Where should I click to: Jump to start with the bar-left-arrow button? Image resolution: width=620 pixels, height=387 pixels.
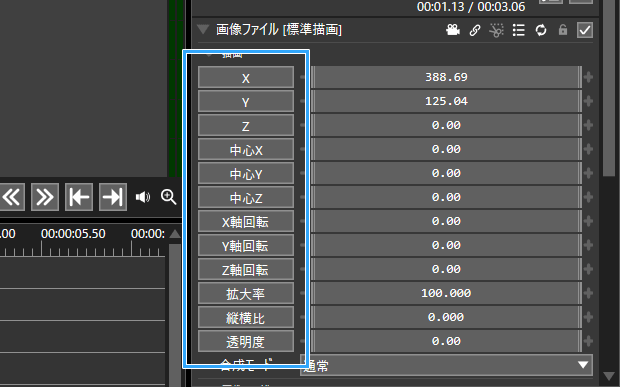tap(79, 197)
